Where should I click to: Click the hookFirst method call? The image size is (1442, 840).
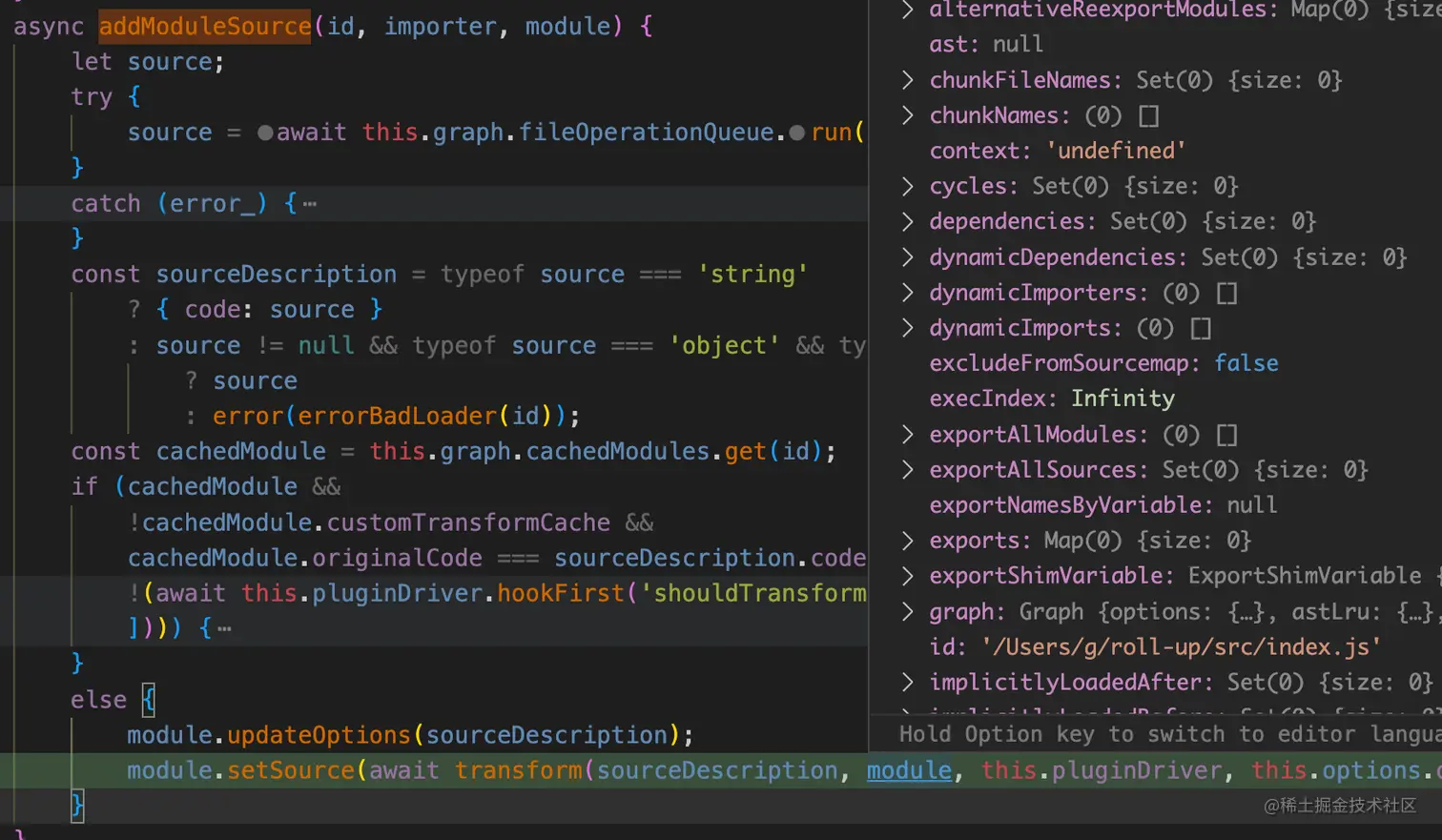coord(560,593)
